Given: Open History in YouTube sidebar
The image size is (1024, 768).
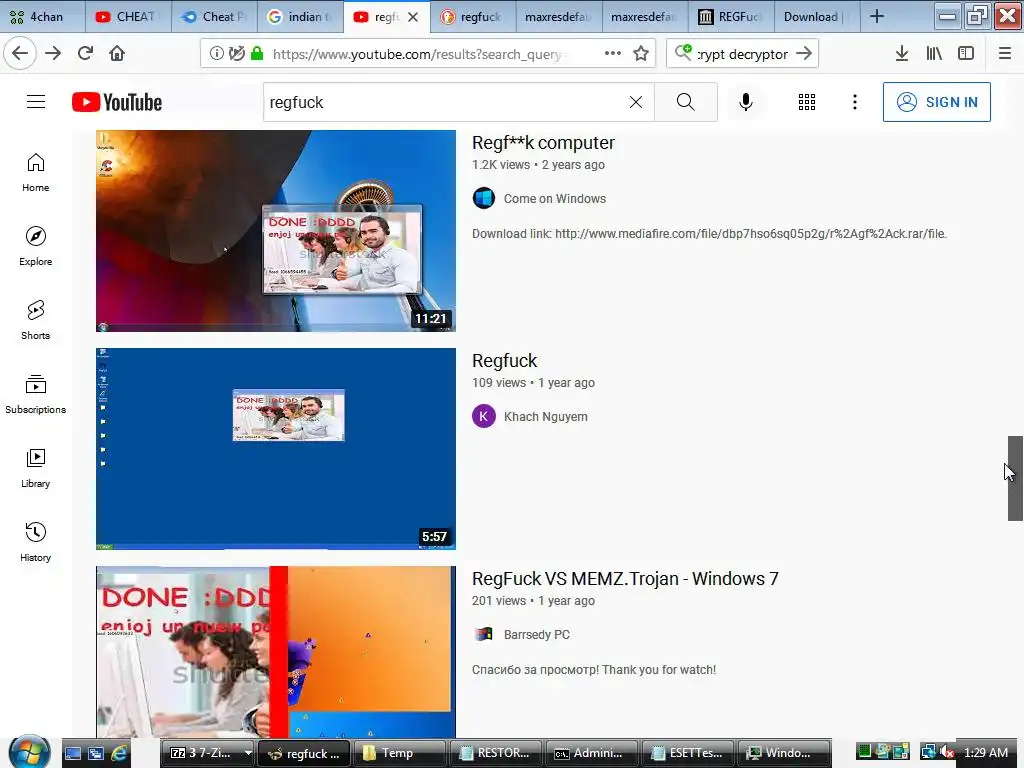Looking at the screenshot, I should pyautogui.click(x=35, y=542).
